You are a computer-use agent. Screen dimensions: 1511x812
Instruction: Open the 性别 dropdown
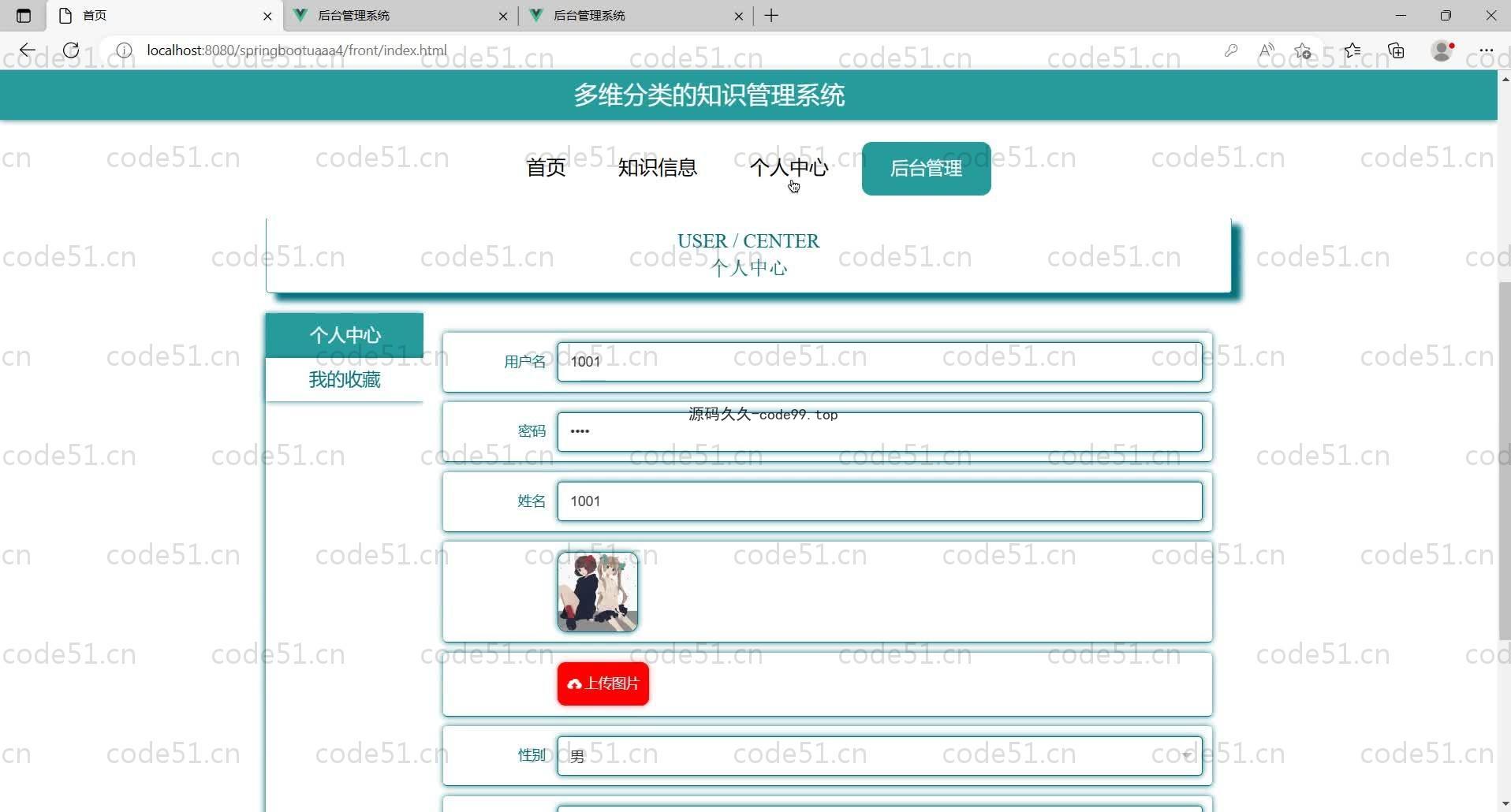(x=879, y=756)
